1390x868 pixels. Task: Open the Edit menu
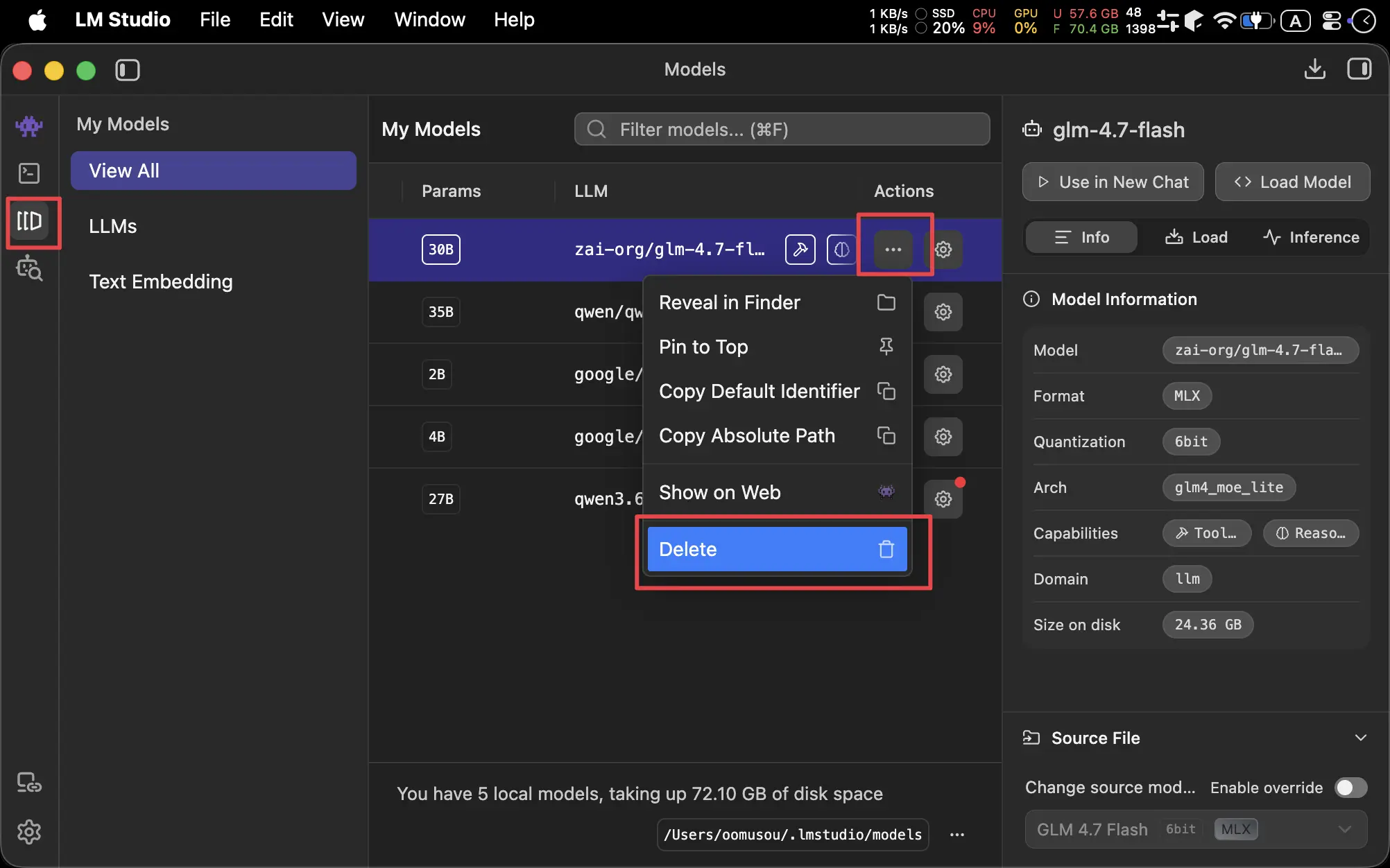click(x=276, y=19)
